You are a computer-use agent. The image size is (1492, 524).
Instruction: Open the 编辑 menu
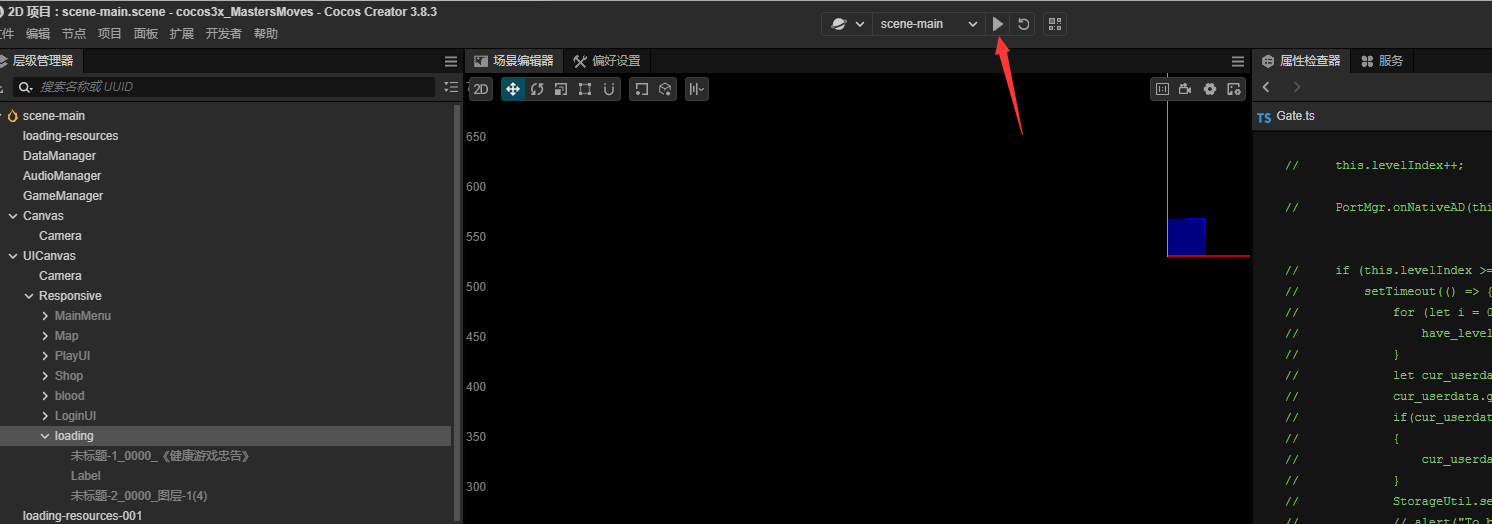coord(38,34)
